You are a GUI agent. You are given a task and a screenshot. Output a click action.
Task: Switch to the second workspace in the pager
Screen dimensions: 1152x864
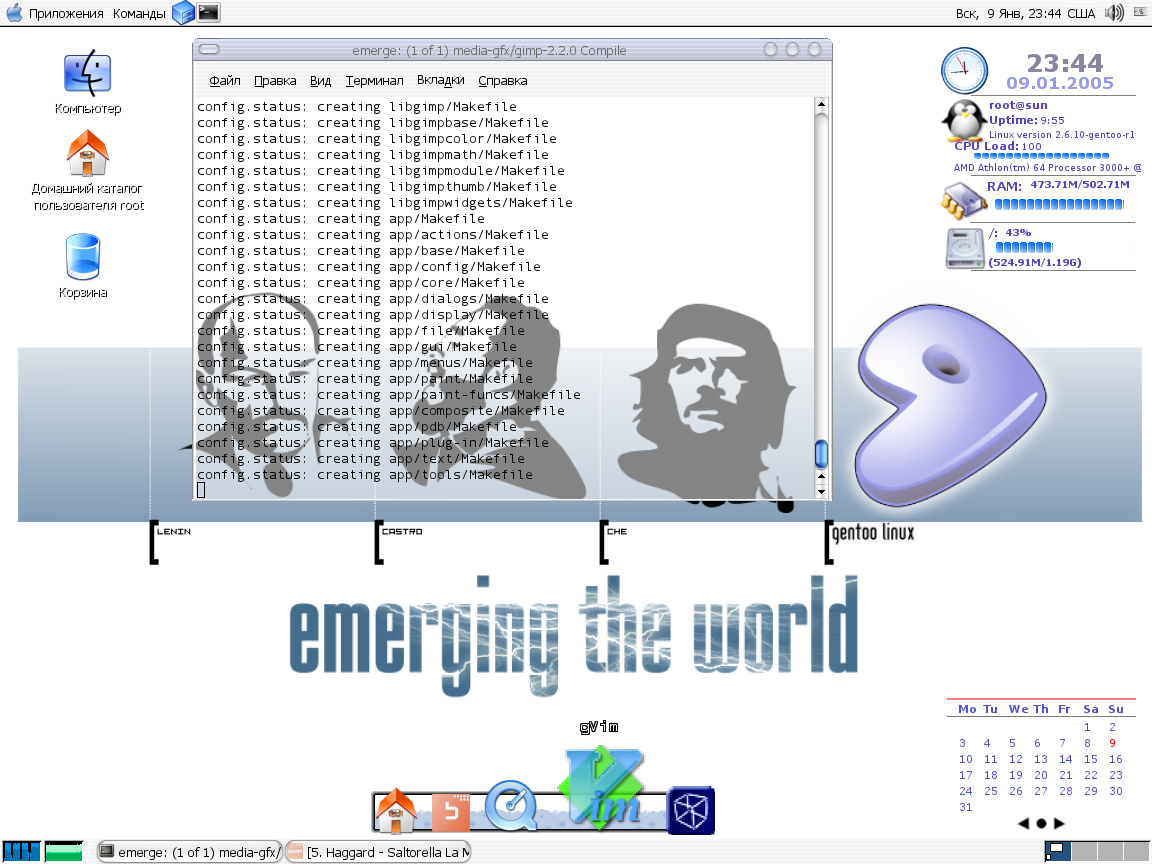tap(1084, 852)
